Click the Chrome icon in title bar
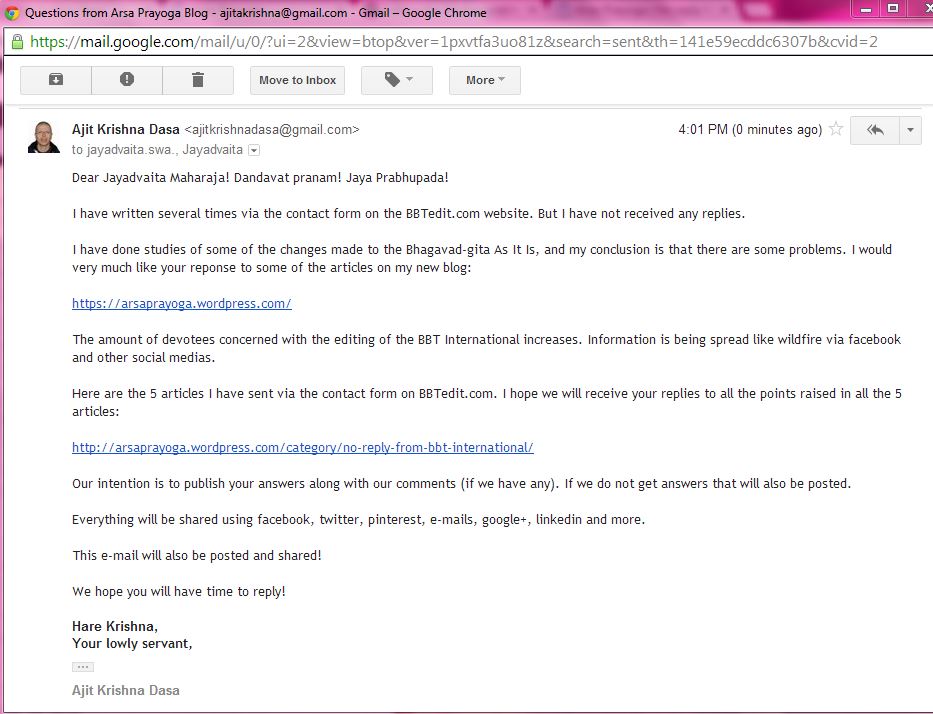Screen dimensions: 933x714 12,12
